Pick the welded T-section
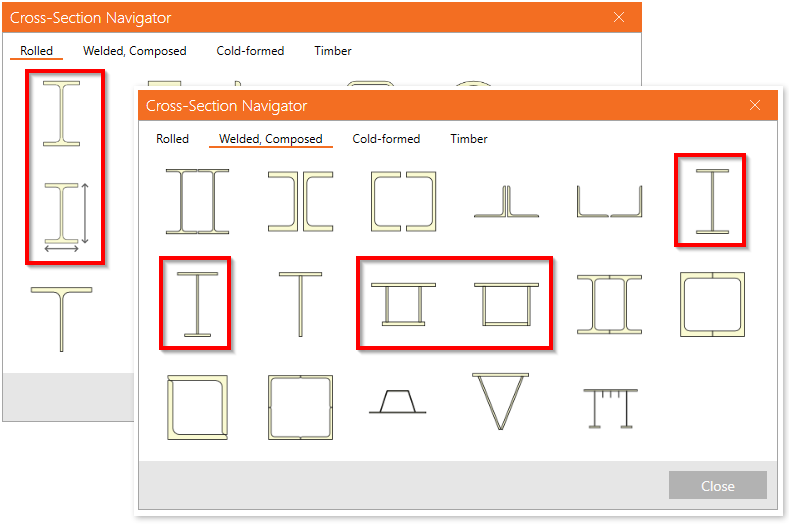 (x=300, y=304)
